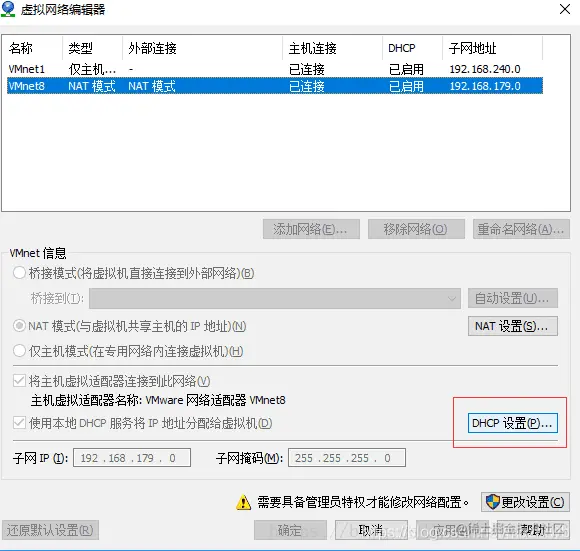580x551 pixels.
Task: Click the 移除网络 button
Action: [x=416, y=229]
